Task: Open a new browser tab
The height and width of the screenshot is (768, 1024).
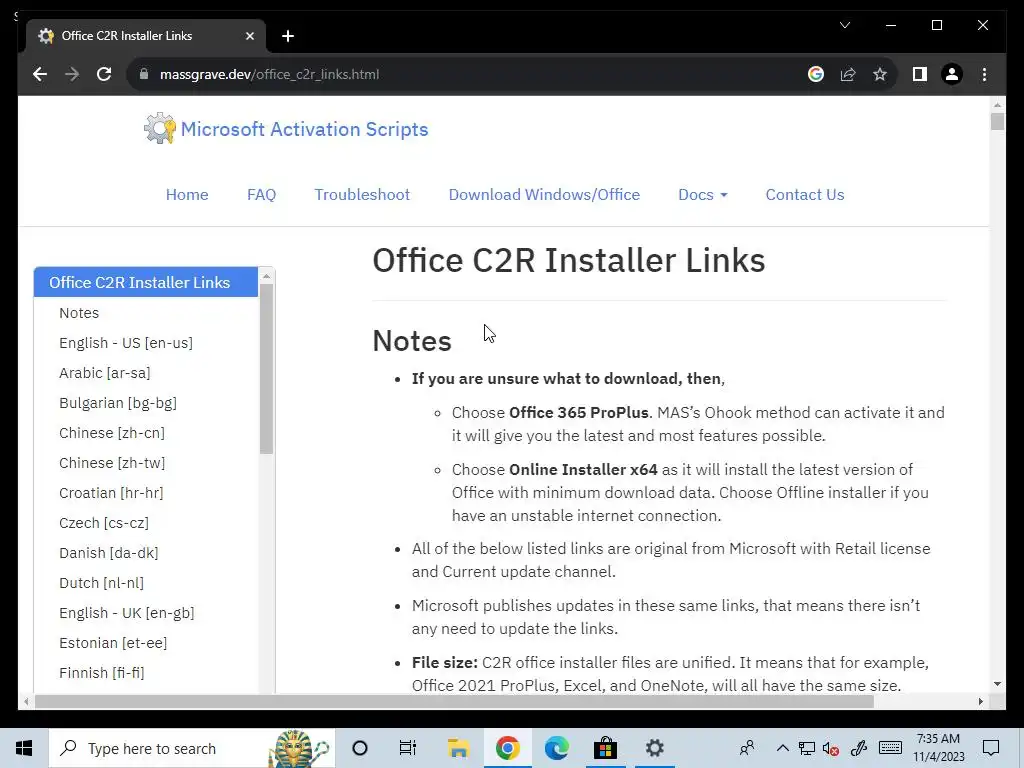Action: [288, 36]
